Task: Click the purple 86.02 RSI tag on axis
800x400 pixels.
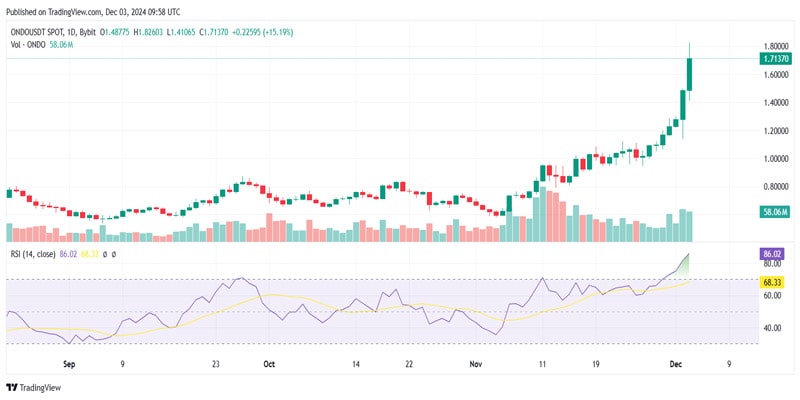Action: 774,252
